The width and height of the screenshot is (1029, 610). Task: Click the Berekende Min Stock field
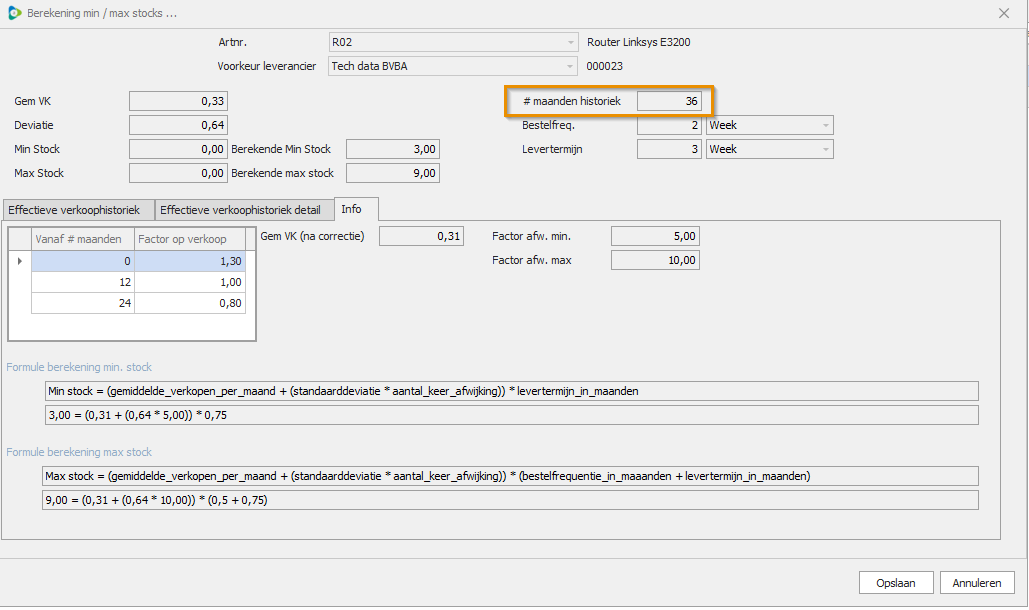point(392,150)
